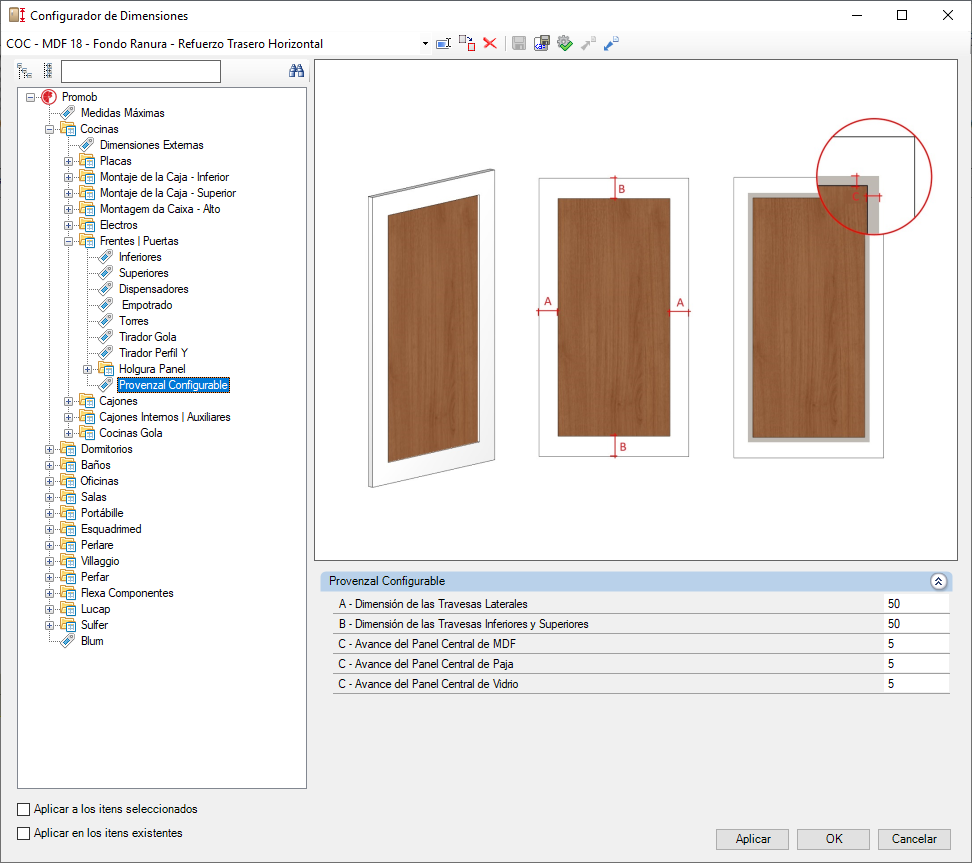
Task: Edit Avance del Panel Central de Paja value
Action: (x=916, y=664)
